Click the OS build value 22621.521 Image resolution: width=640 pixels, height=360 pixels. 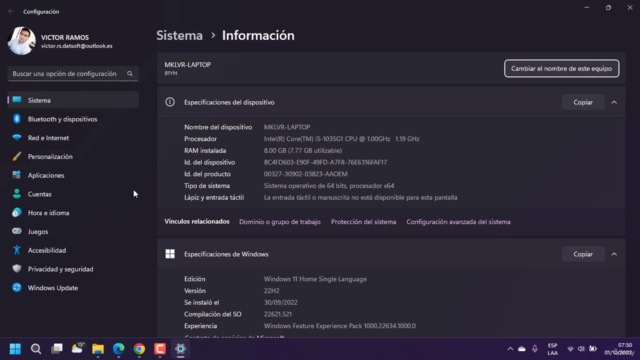coord(278,314)
